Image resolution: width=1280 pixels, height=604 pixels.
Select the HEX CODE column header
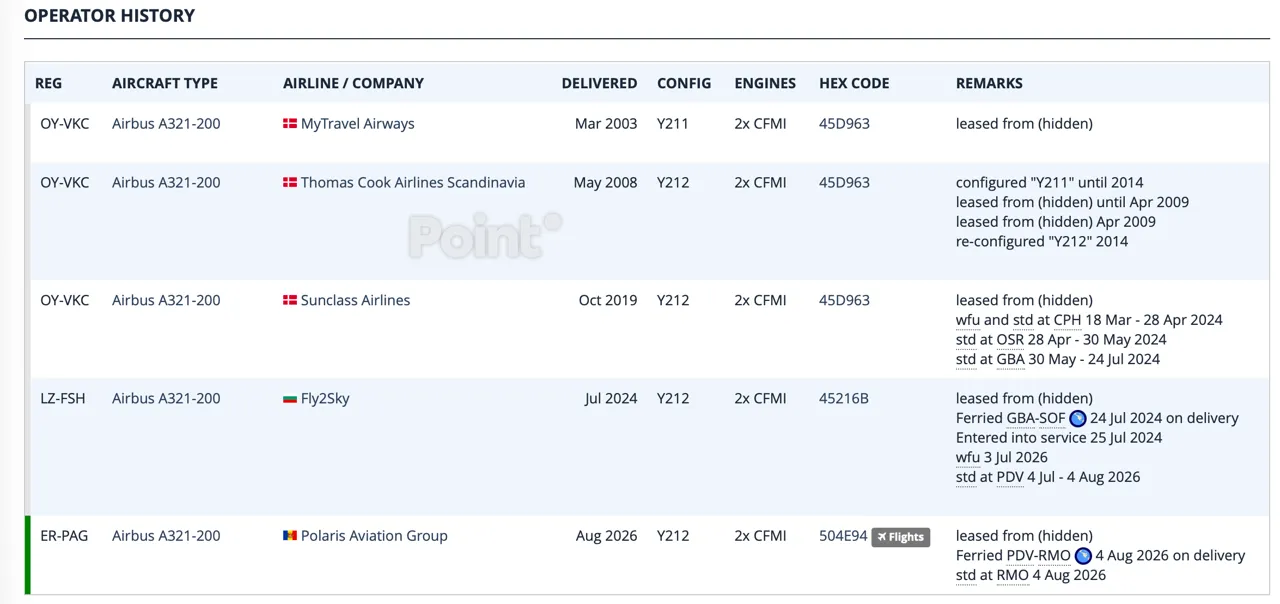pos(854,83)
